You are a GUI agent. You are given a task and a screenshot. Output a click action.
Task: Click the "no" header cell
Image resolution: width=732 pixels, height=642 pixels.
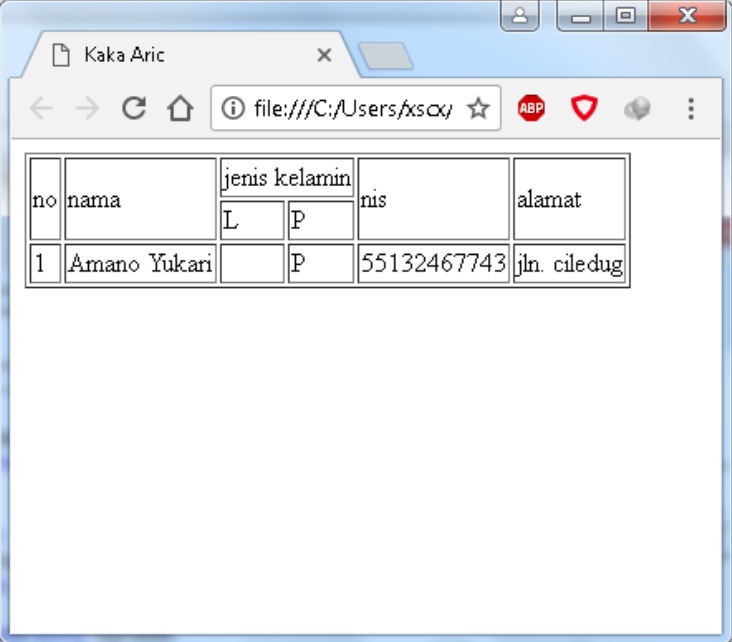pos(45,199)
